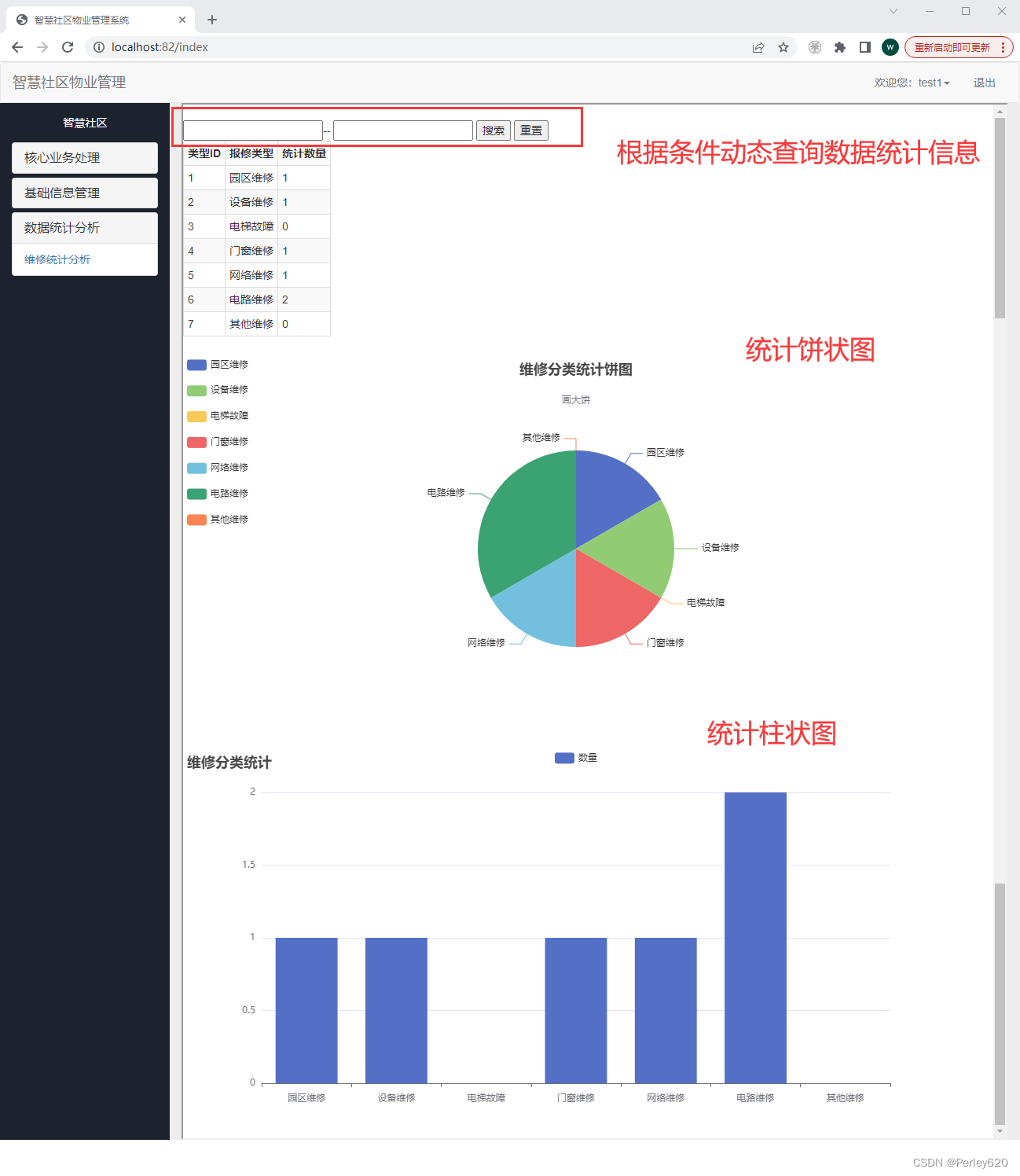
Task: Open a new browser tab
Action: [x=212, y=20]
